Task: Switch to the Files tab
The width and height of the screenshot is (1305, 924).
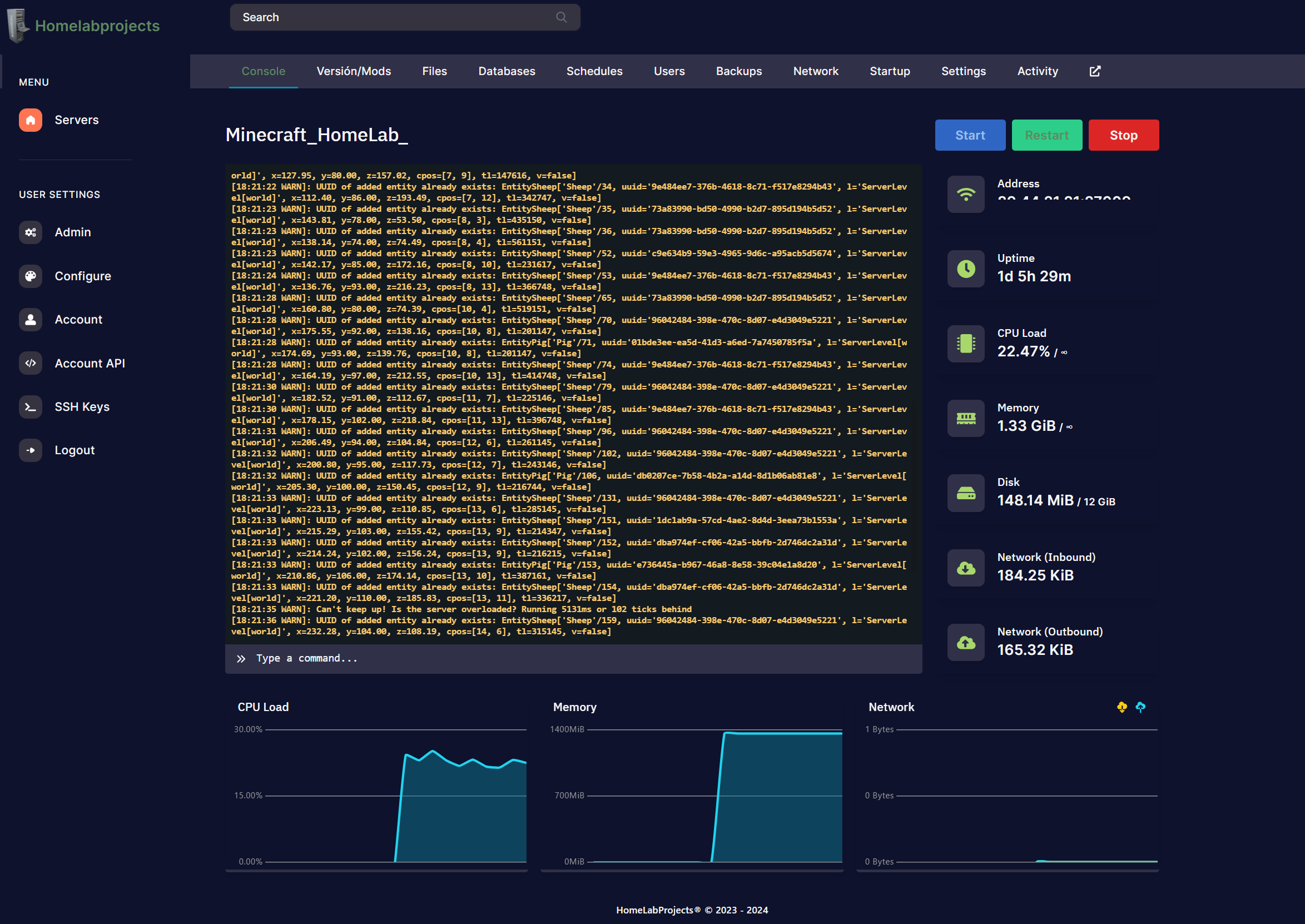Action: click(434, 71)
